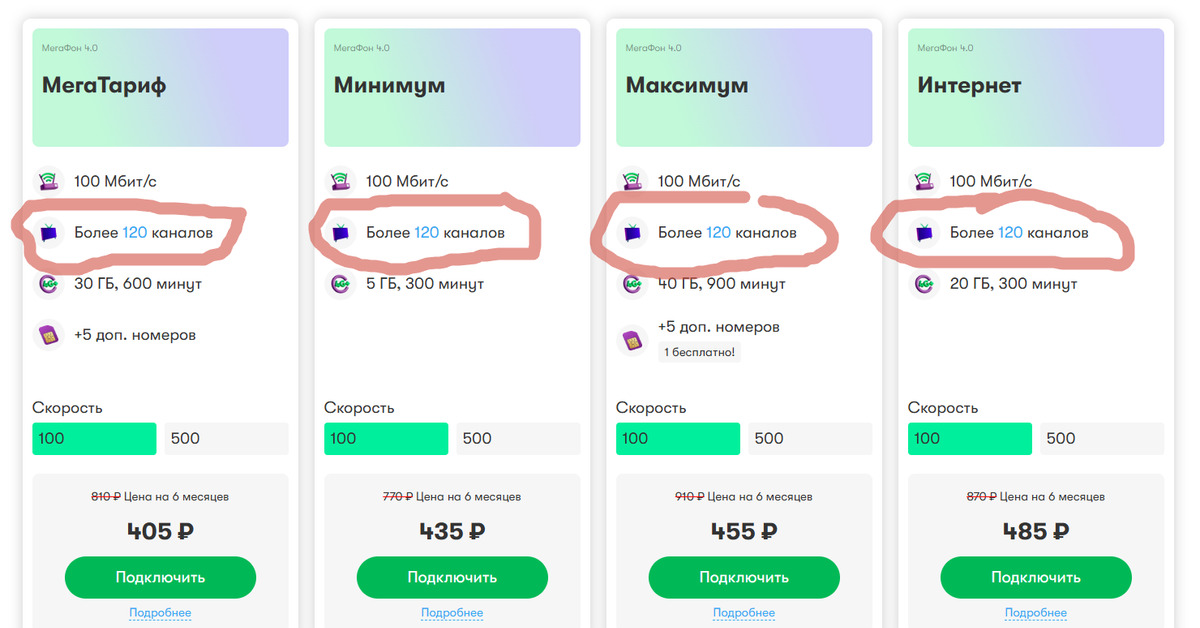
Task: Open the Интернет tariff header banner
Action: (1036, 88)
